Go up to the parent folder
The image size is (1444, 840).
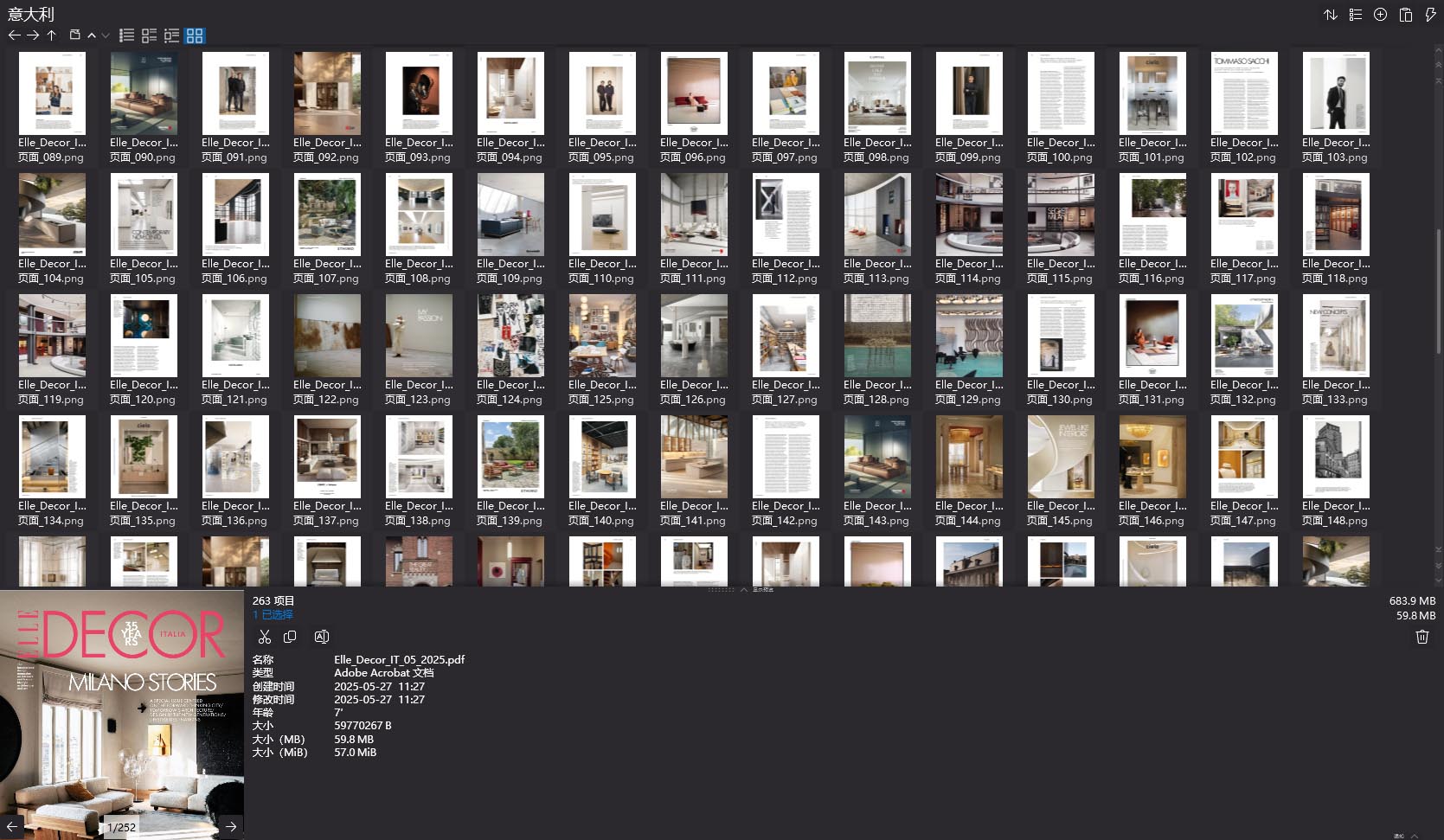(x=52, y=35)
